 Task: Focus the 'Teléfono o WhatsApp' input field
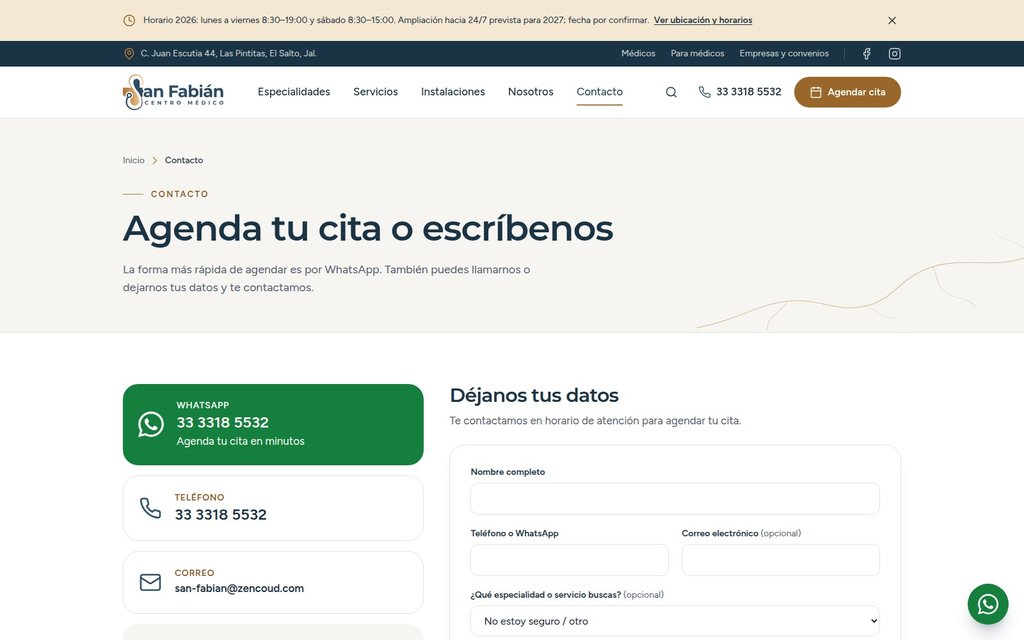[x=569, y=560]
